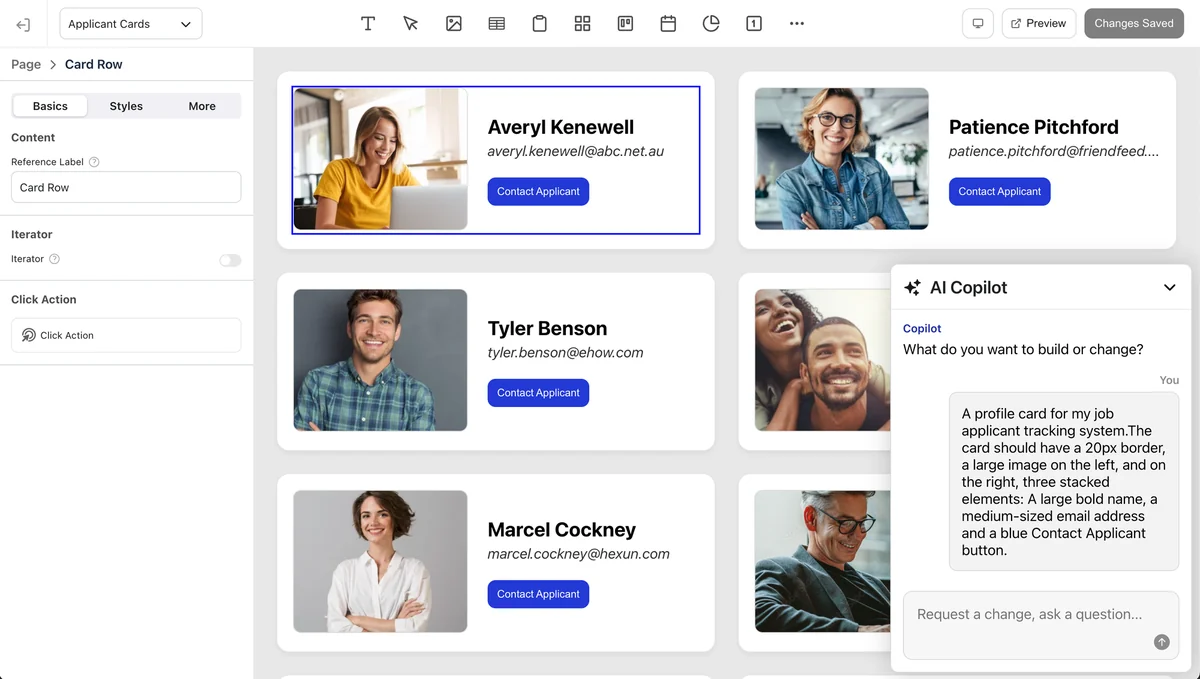Add a Table element from toolbar
Image resolution: width=1200 pixels, height=679 pixels.
pos(497,23)
